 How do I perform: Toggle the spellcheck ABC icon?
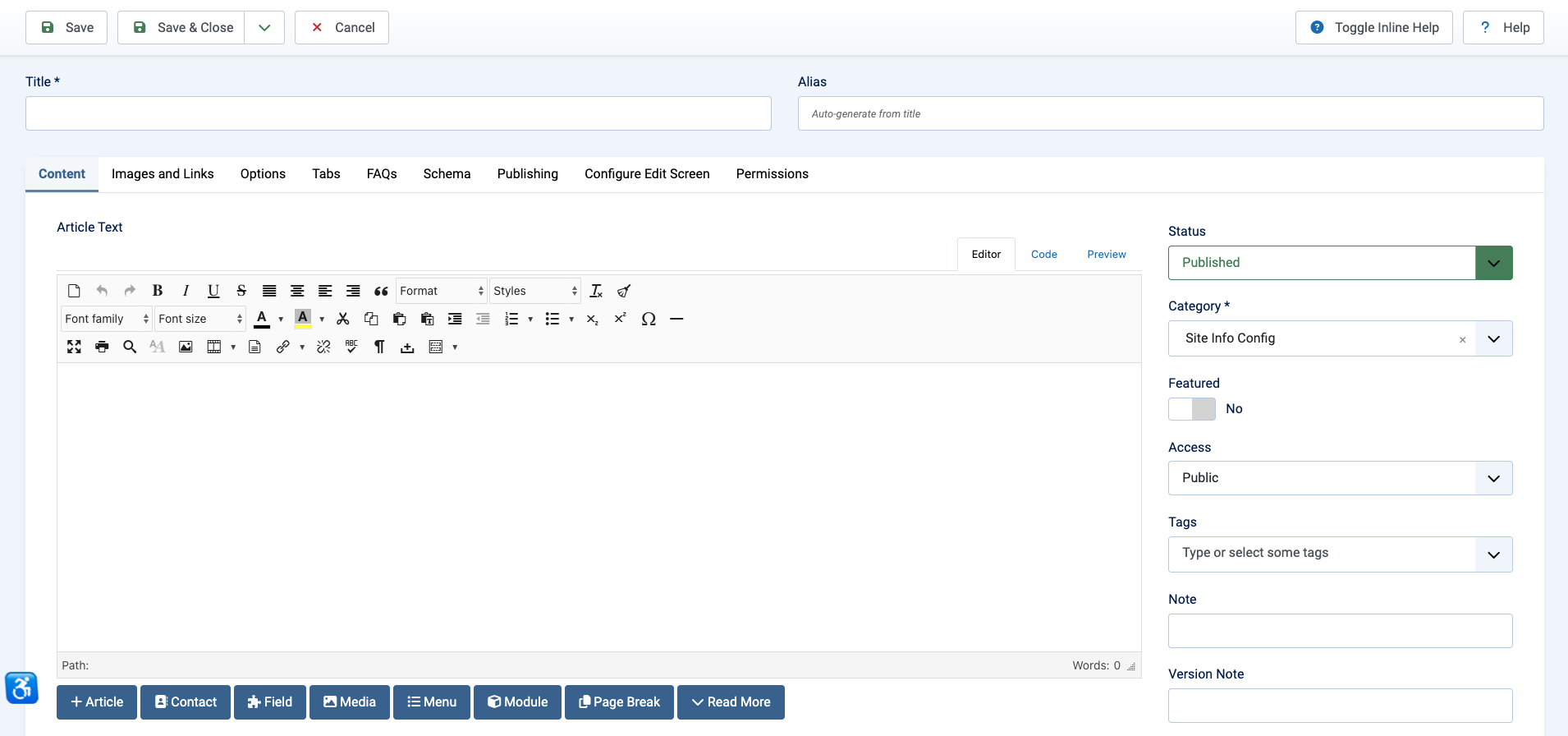point(351,347)
